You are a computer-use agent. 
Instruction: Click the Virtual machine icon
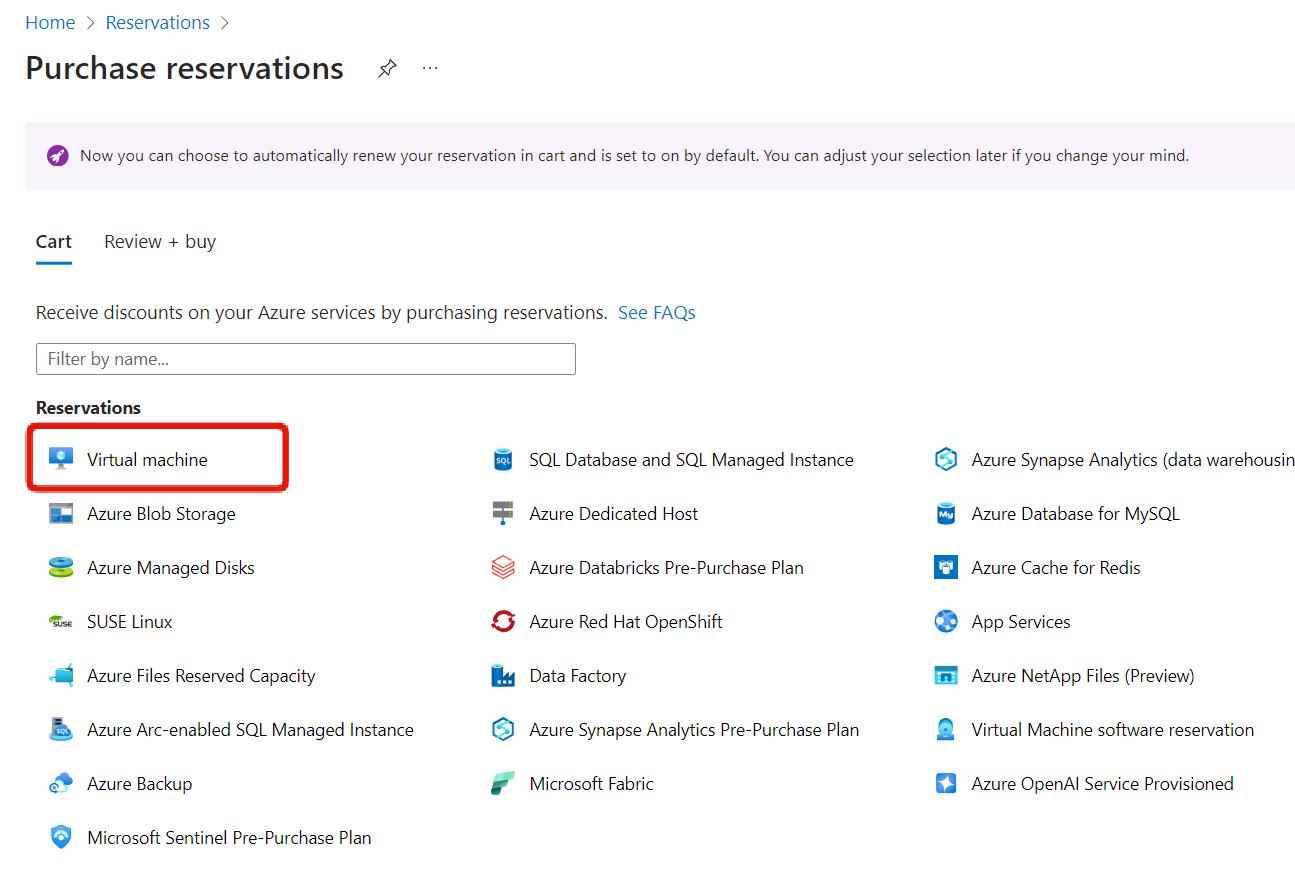pos(61,459)
